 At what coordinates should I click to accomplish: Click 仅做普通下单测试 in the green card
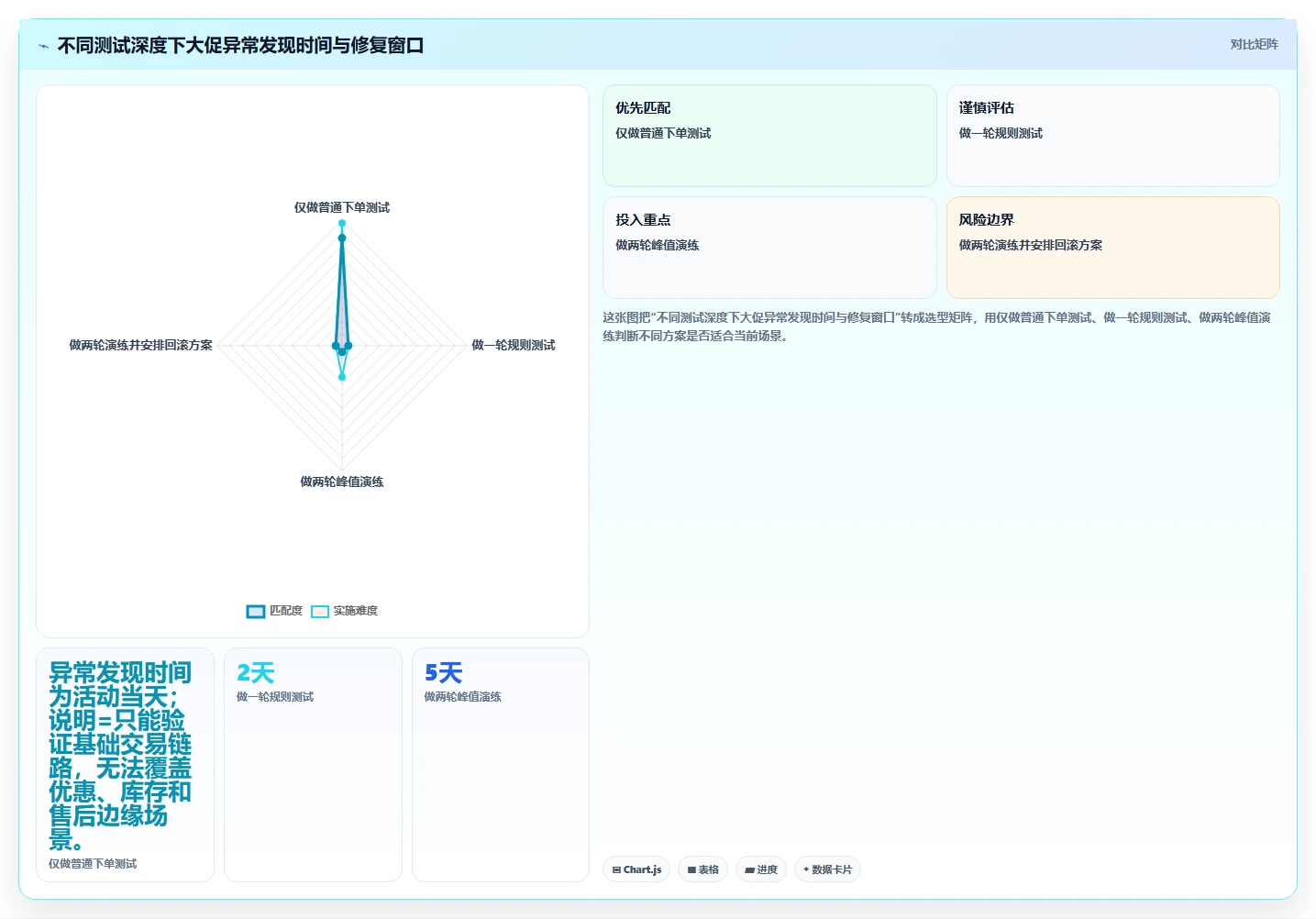coord(663,133)
